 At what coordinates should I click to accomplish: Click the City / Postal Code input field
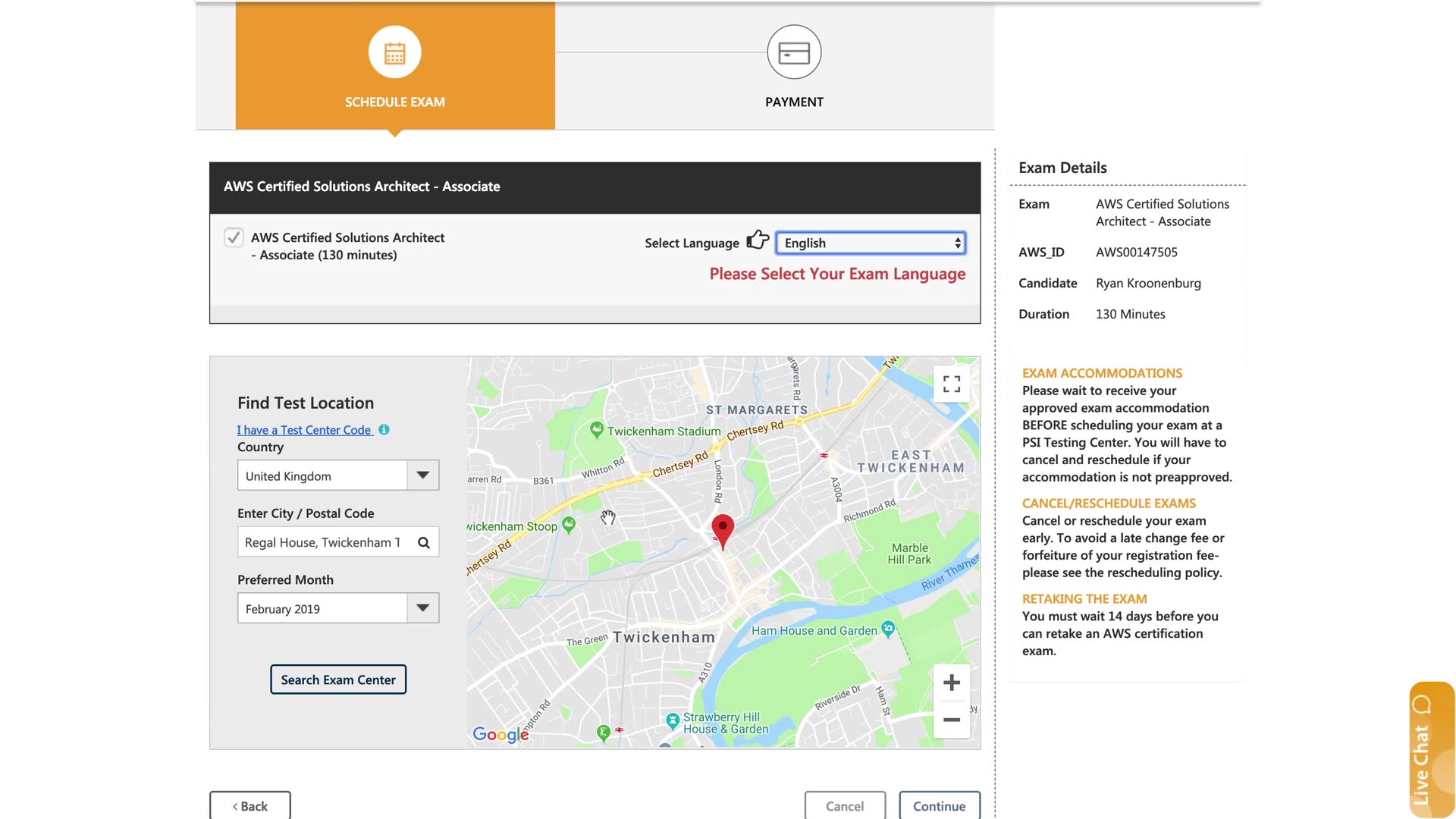click(x=323, y=543)
